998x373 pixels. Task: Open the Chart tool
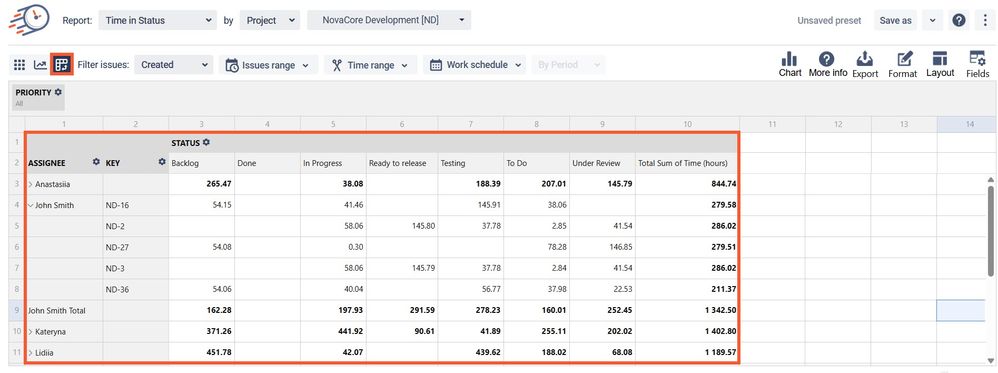[x=790, y=64]
